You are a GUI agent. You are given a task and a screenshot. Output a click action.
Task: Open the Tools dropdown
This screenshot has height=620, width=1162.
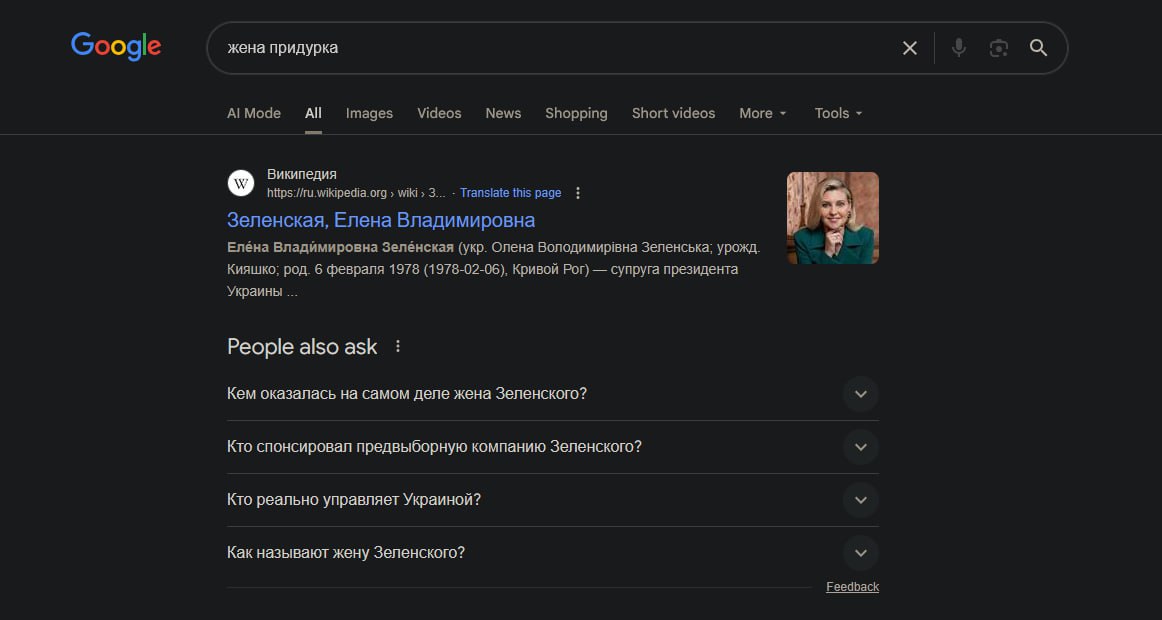coord(838,113)
